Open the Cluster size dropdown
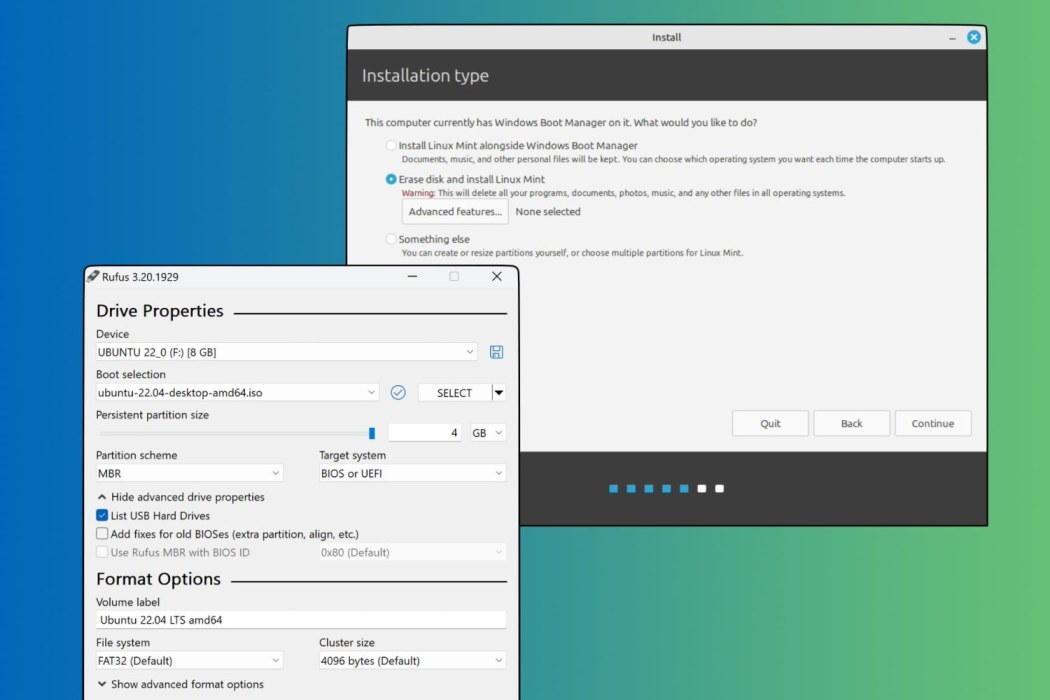1050x700 pixels. point(412,660)
